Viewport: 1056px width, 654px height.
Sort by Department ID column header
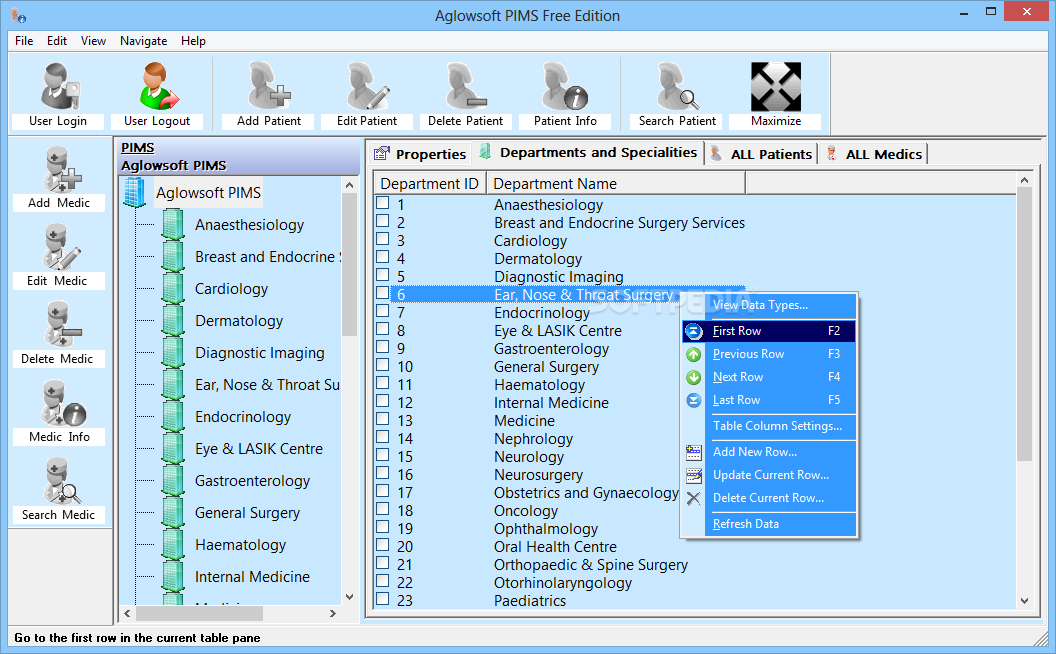(x=430, y=183)
